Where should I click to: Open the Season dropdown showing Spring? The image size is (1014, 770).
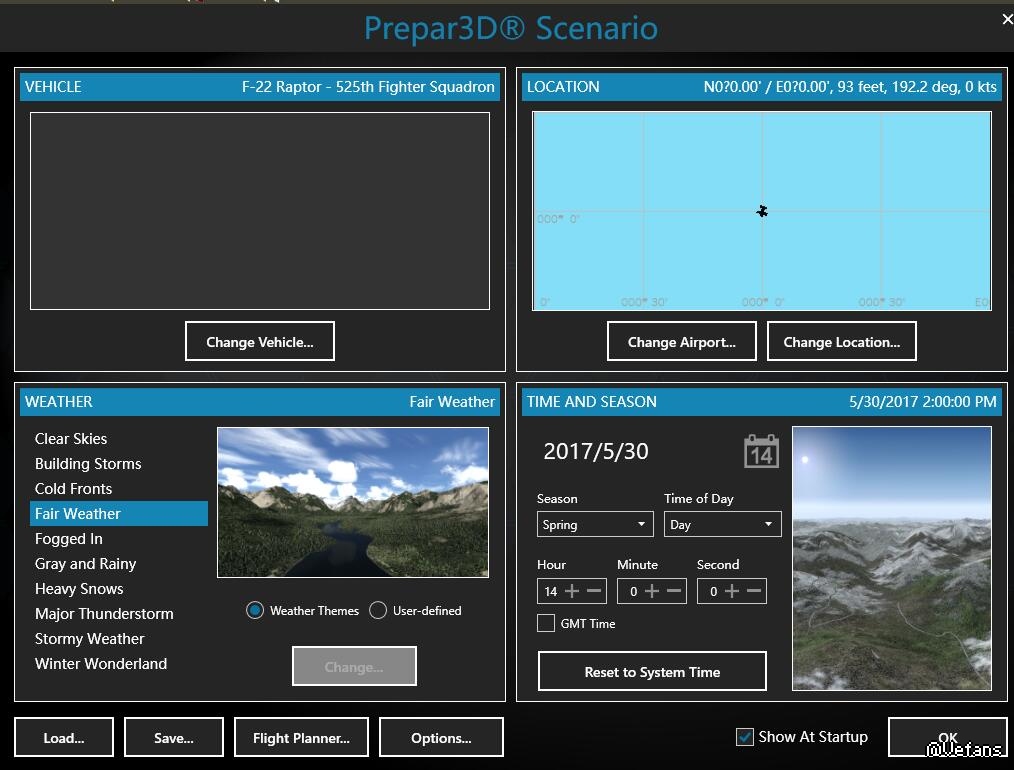tap(595, 524)
